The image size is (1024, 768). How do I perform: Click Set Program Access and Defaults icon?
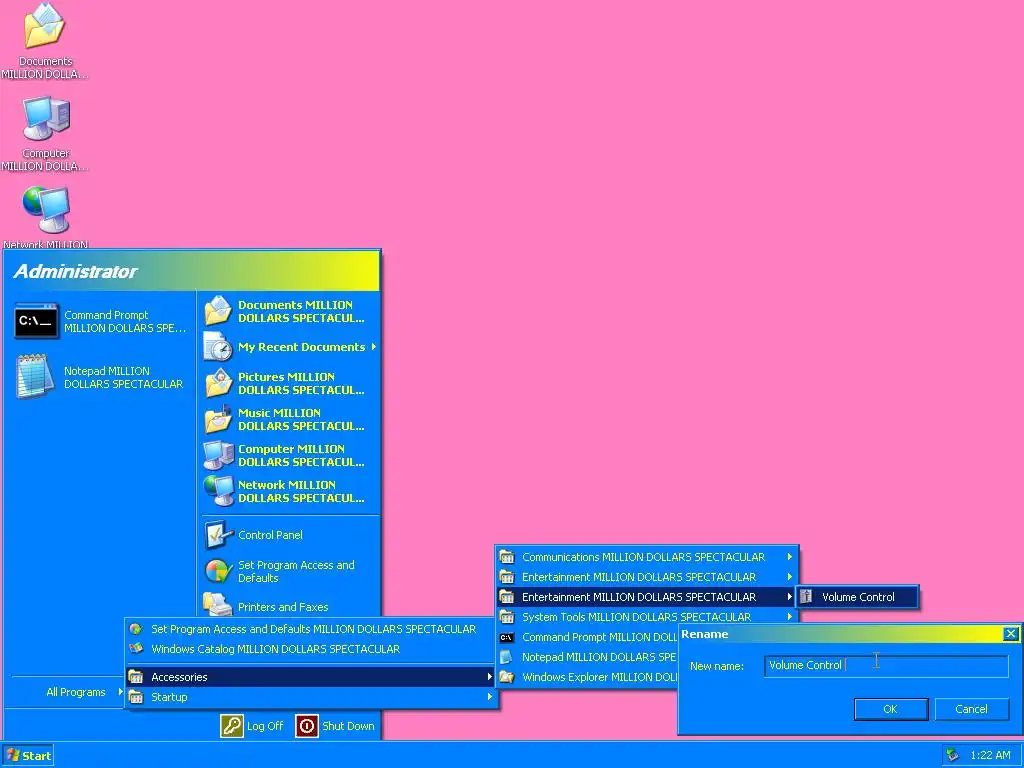[218, 571]
